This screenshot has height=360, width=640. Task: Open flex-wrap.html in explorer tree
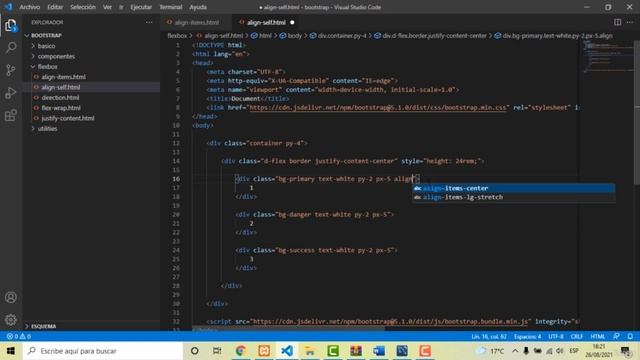(61, 108)
